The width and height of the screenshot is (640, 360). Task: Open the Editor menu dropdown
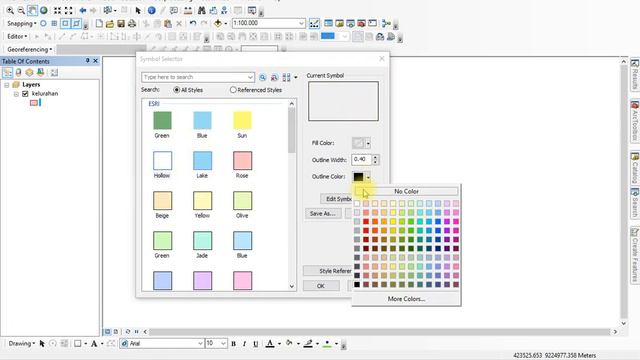(x=17, y=37)
